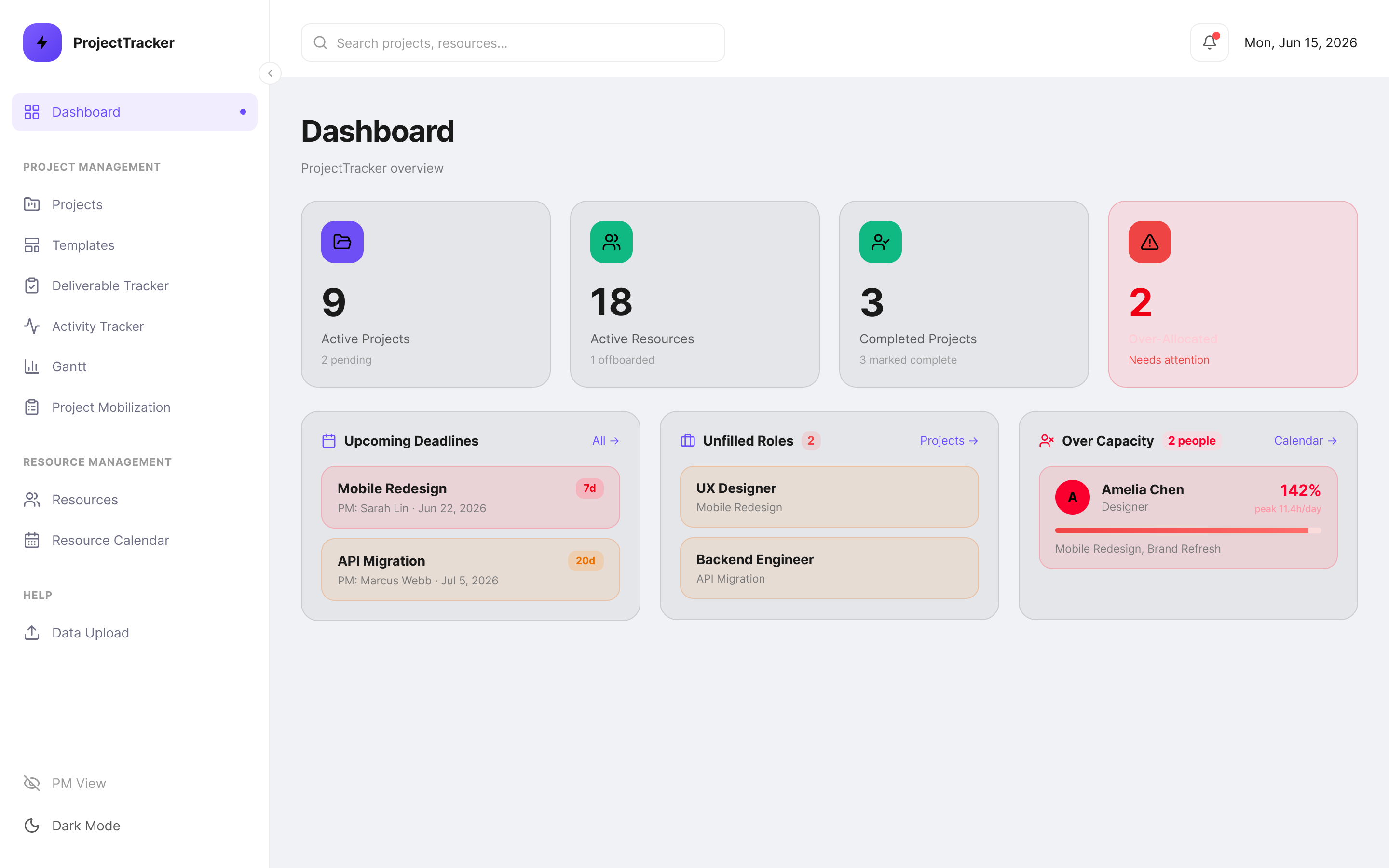Open Amelia Chen's over capacity card
The image size is (1389, 868).
pos(1187,517)
